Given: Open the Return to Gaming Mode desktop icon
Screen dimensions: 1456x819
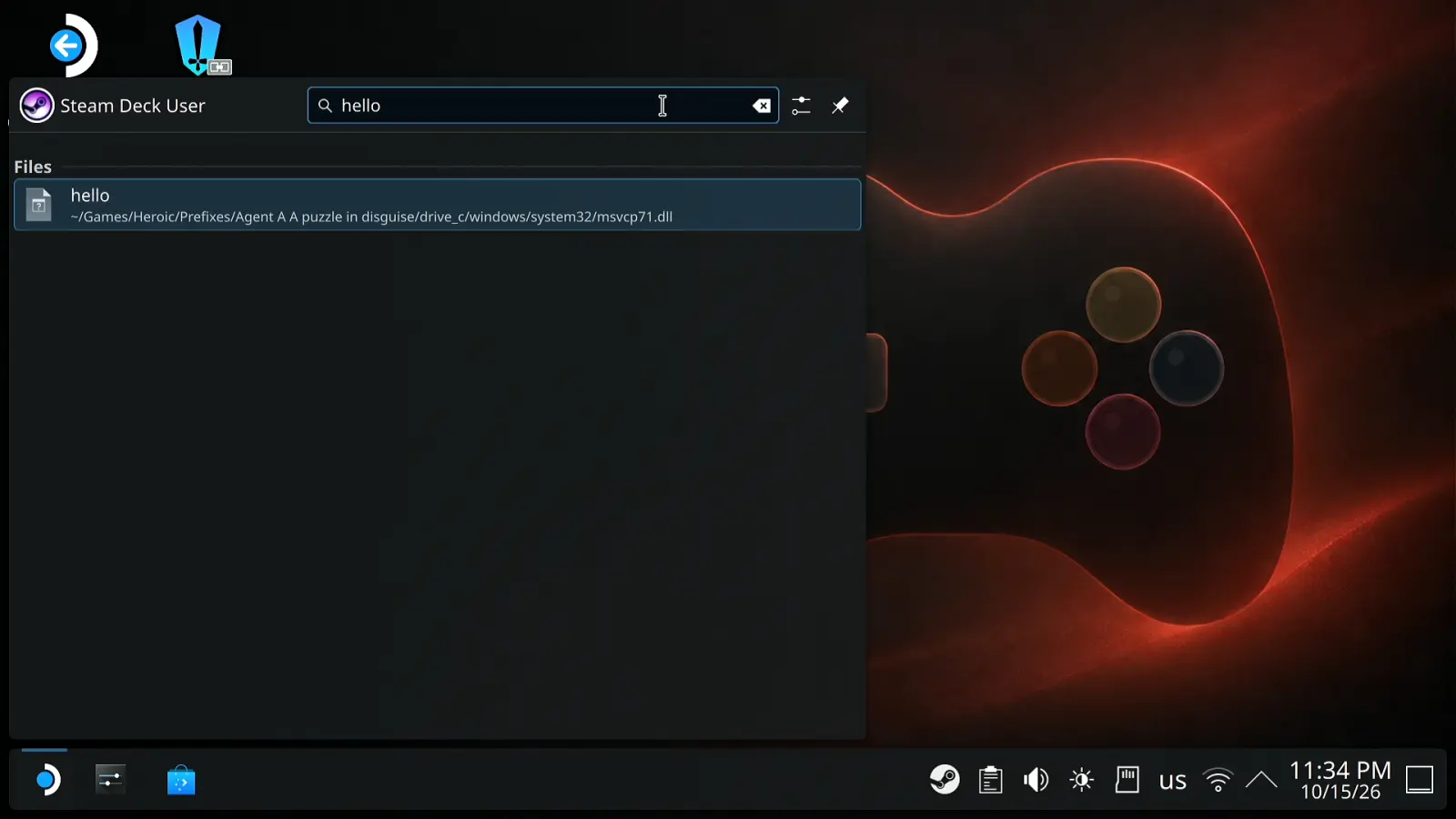Looking at the screenshot, I should click(73, 45).
